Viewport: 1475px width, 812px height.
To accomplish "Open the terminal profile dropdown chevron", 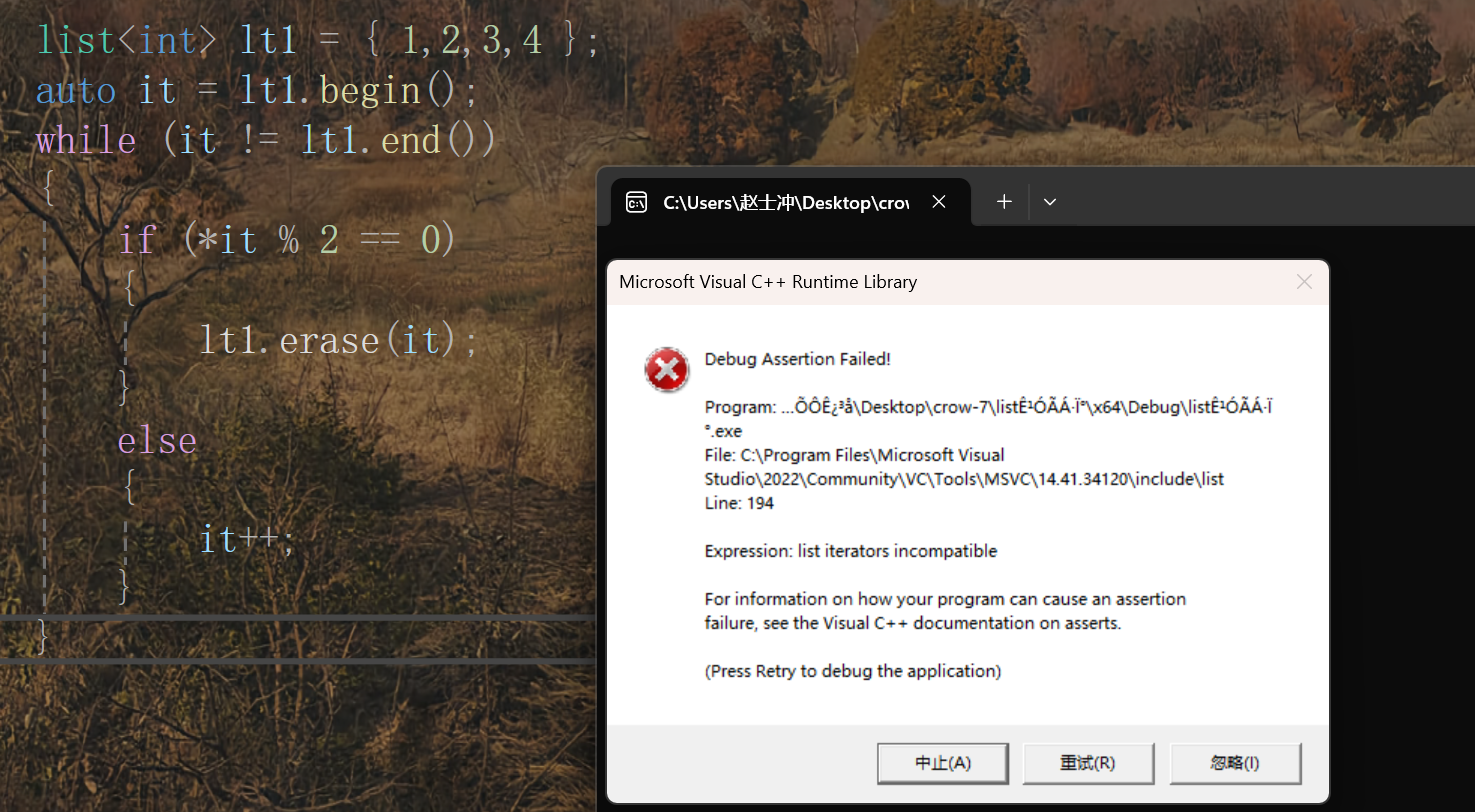I will (1050, 202).
